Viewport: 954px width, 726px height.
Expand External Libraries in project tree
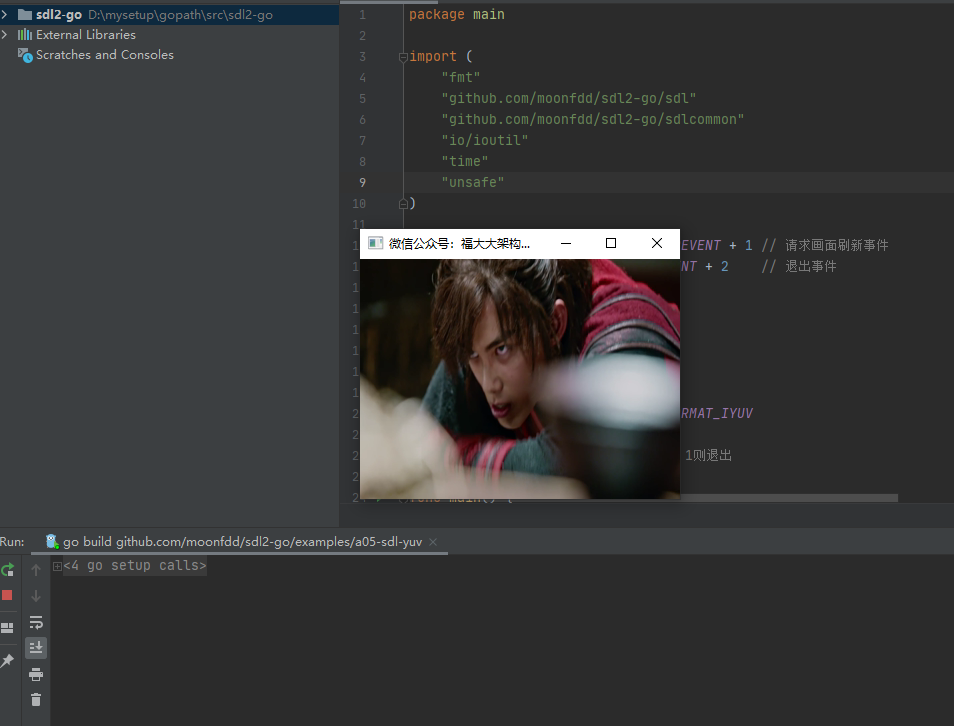coord(4,35)
